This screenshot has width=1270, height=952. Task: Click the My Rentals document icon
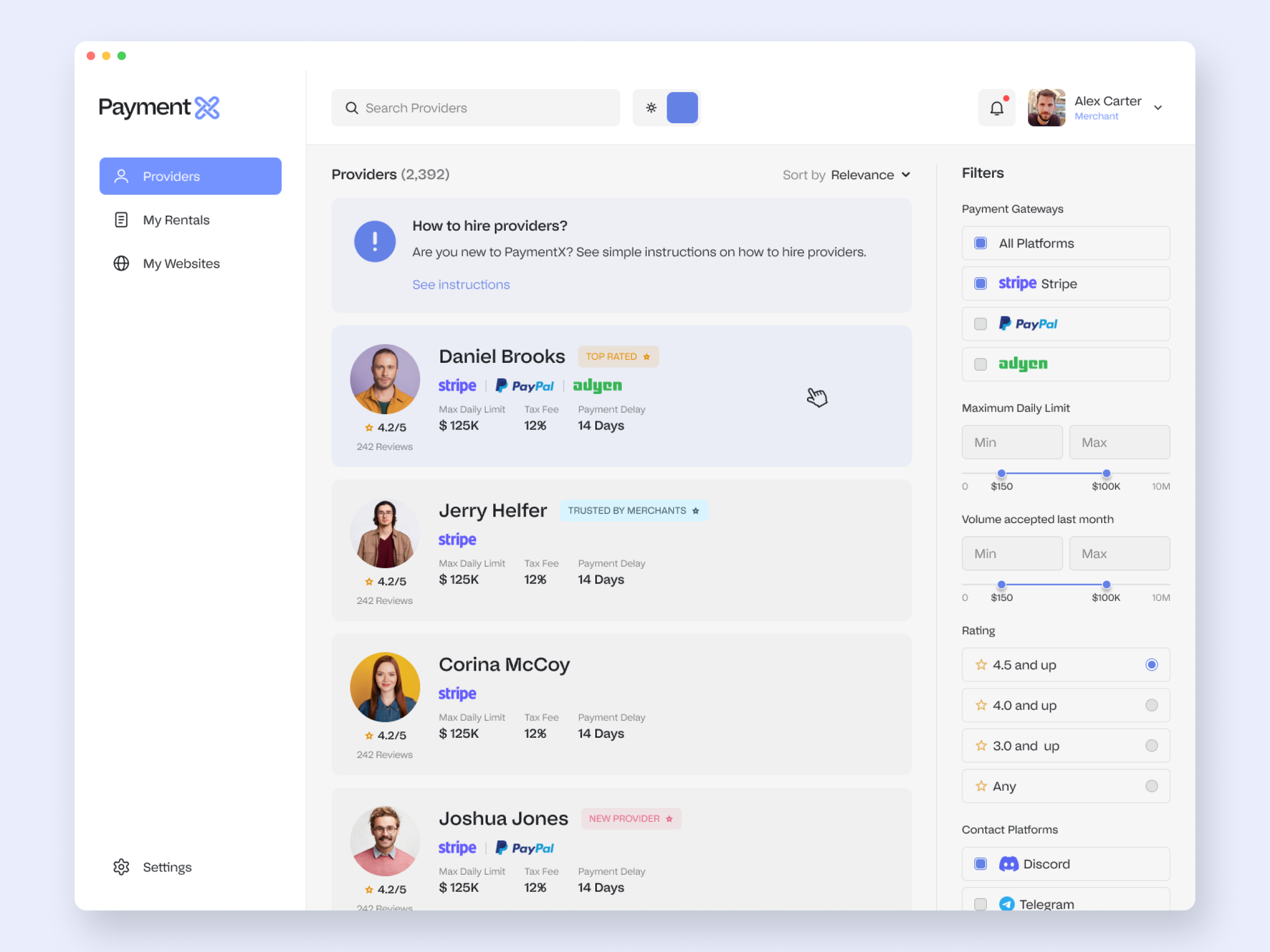[121, 220]
